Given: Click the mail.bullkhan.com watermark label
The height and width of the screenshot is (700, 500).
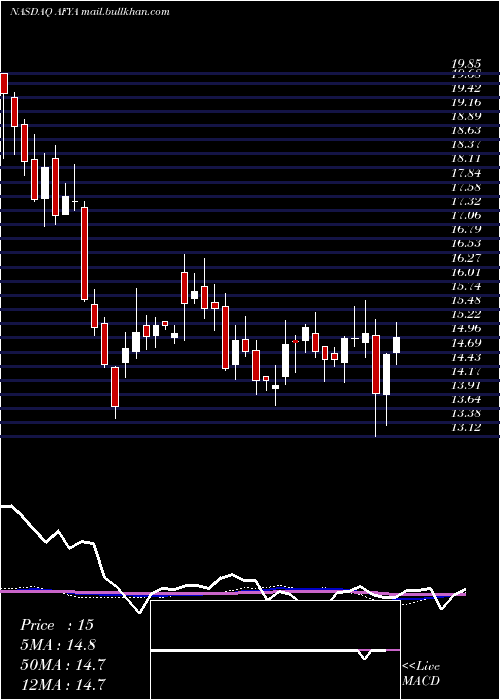Looking at the screenshot, I should point(125,12).
